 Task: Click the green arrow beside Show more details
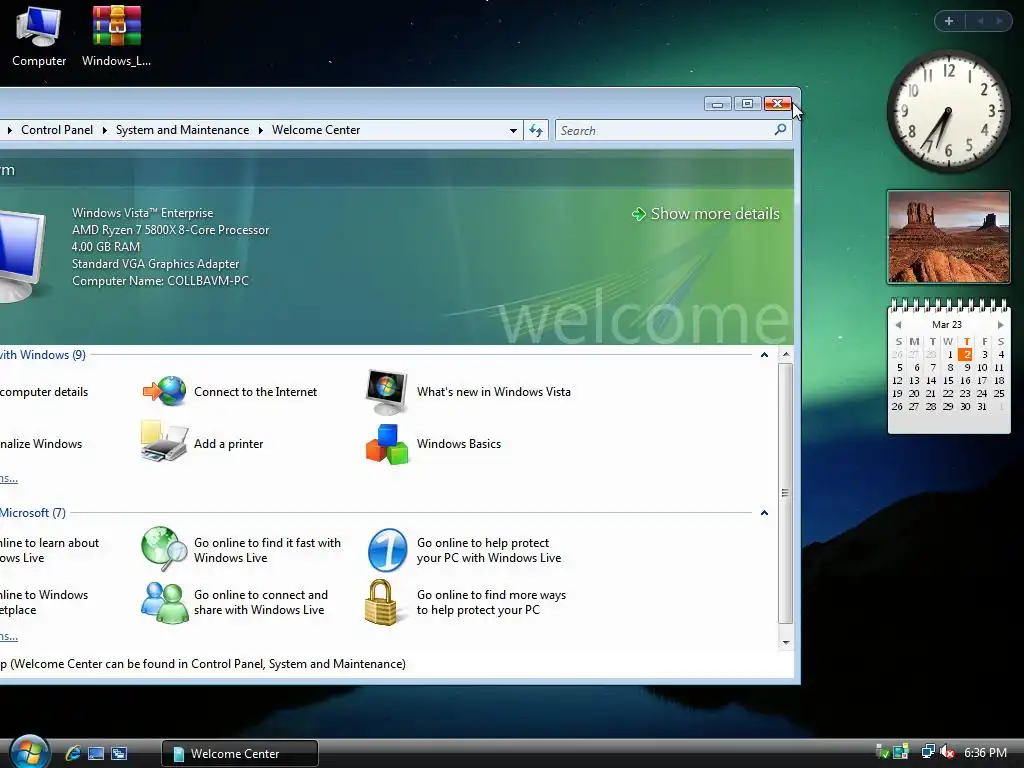click(639, 214)
